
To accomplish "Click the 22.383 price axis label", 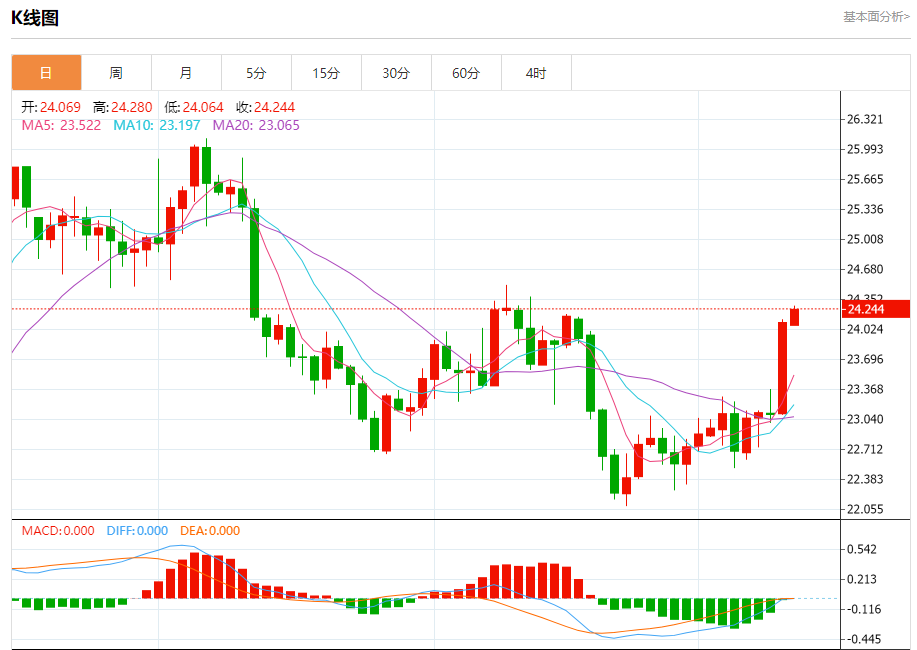I will pos(865,479).
